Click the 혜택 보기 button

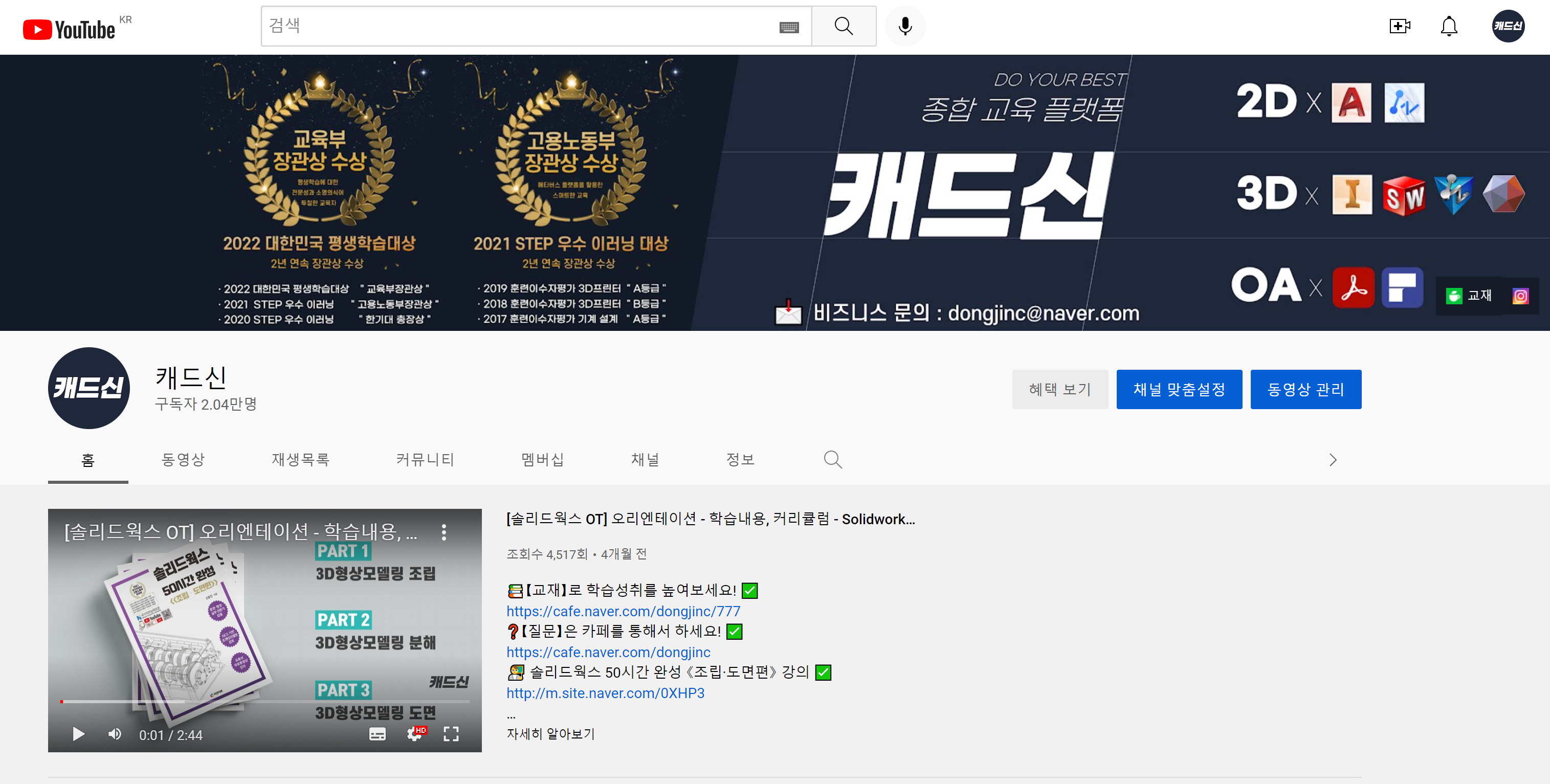(1059, 389)
